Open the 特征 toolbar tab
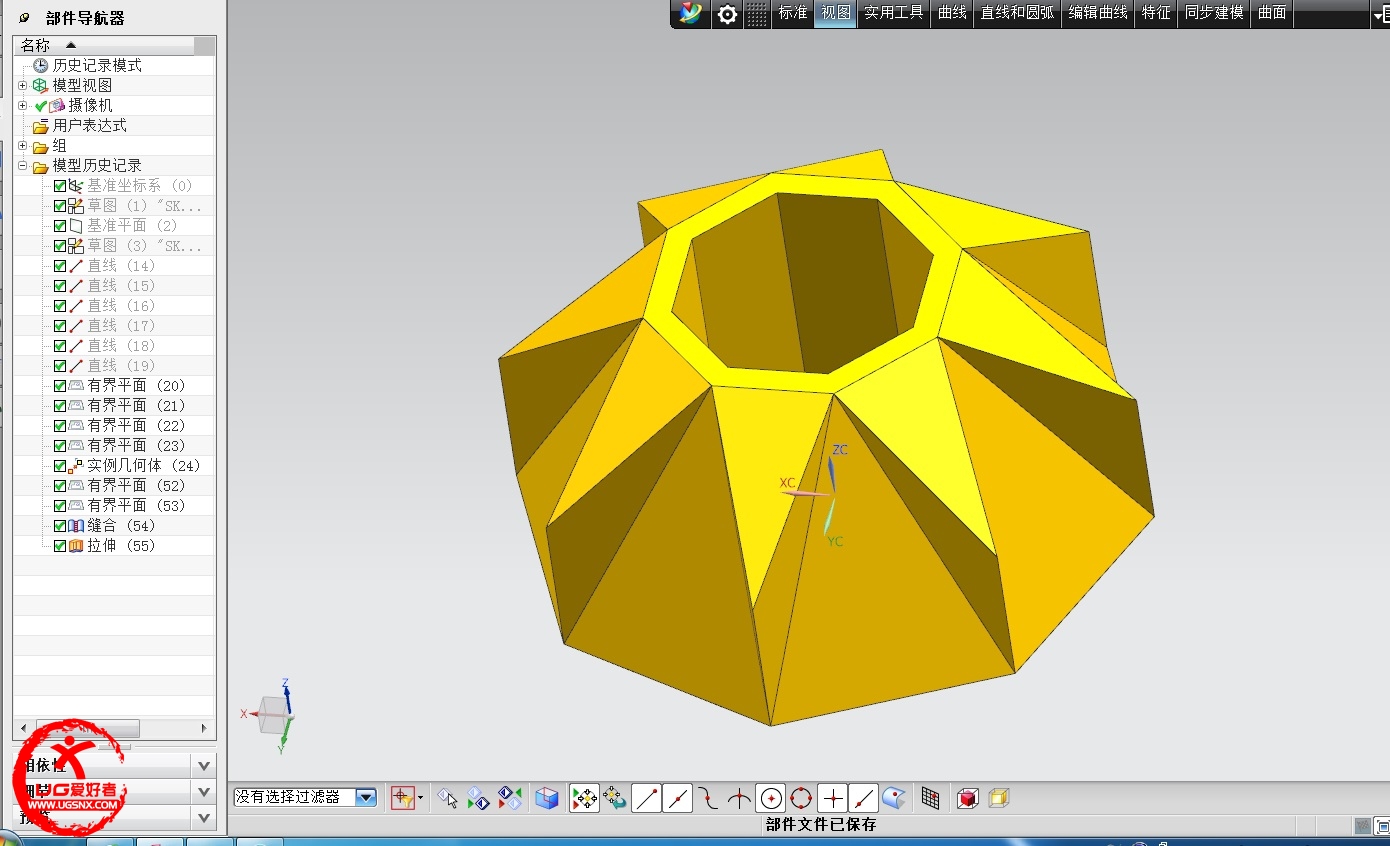1390x846 pixels. tap(1156, 13)
